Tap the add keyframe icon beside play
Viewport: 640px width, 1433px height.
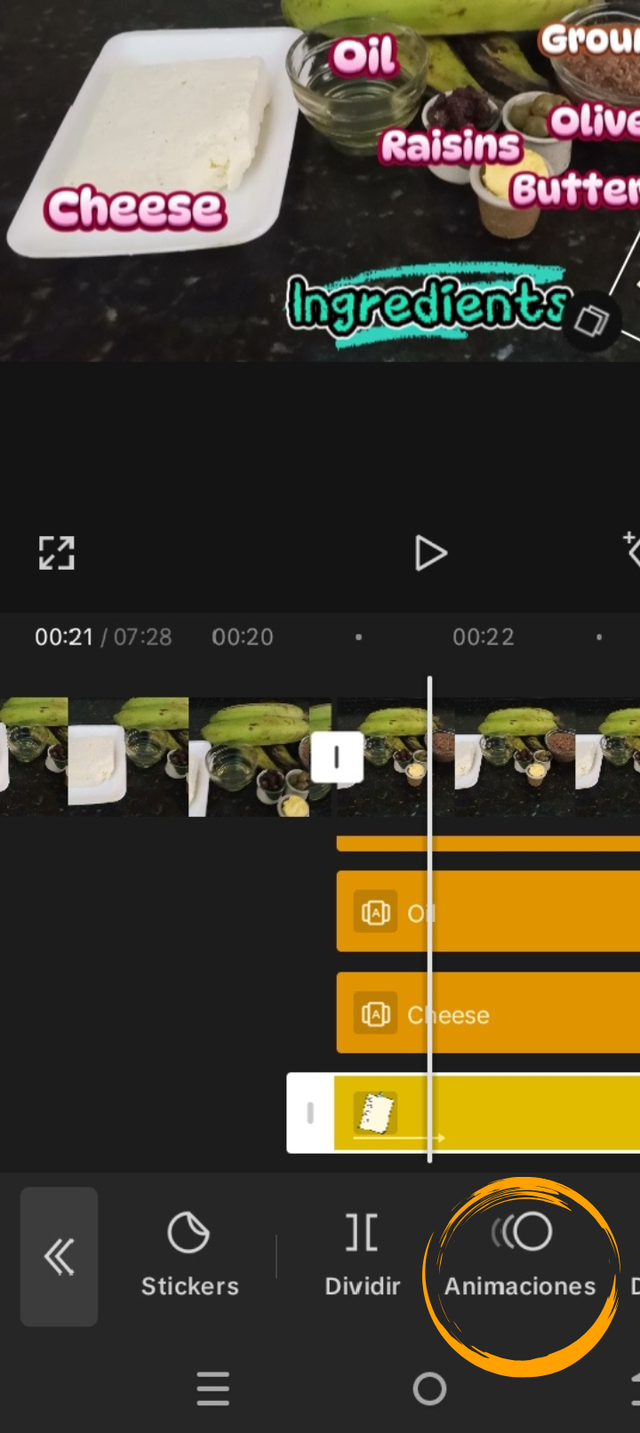pos(631,548)
